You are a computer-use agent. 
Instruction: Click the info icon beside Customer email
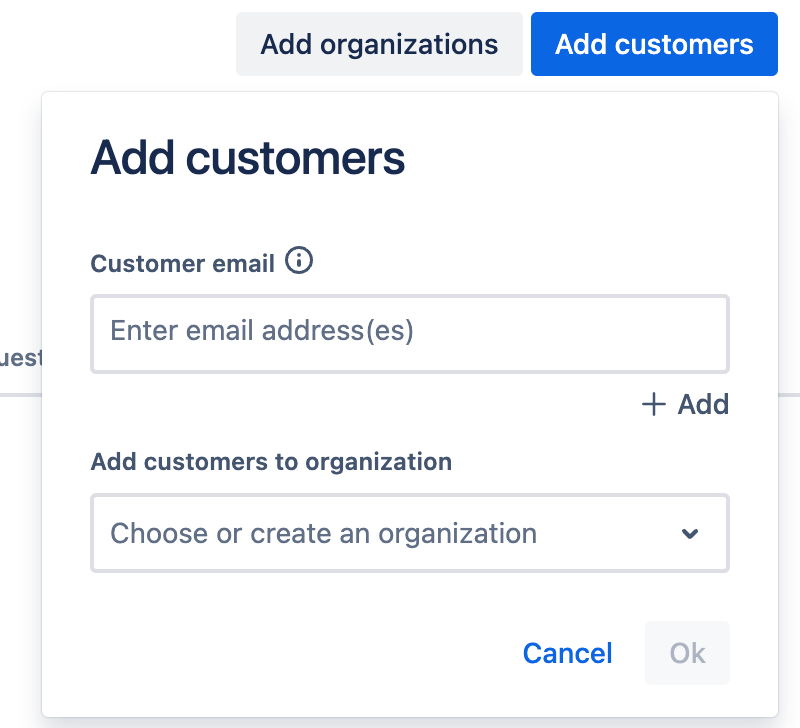[299, 262]
